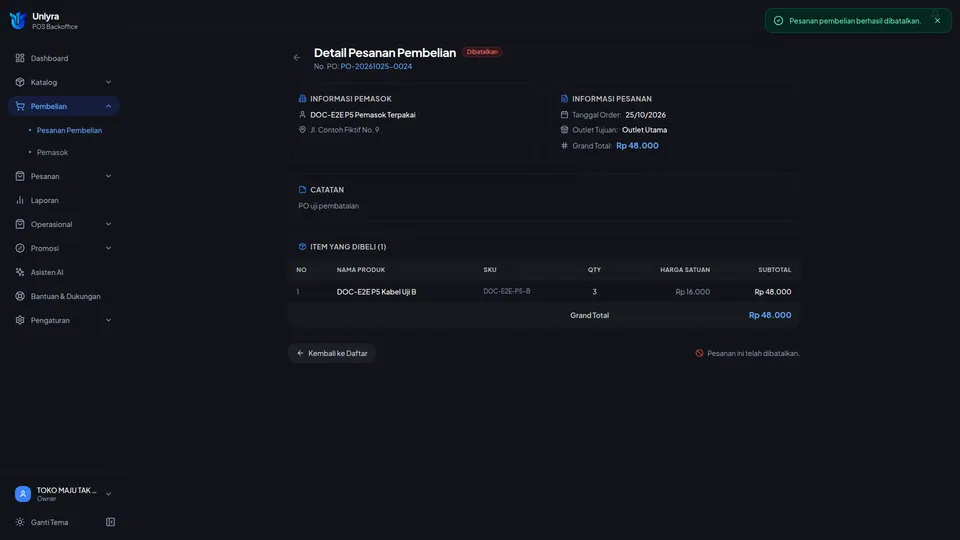Viewport: 960px width, 540px height.
Task: Expand the Pengaturan menu chevron
Action: [108, 320]
